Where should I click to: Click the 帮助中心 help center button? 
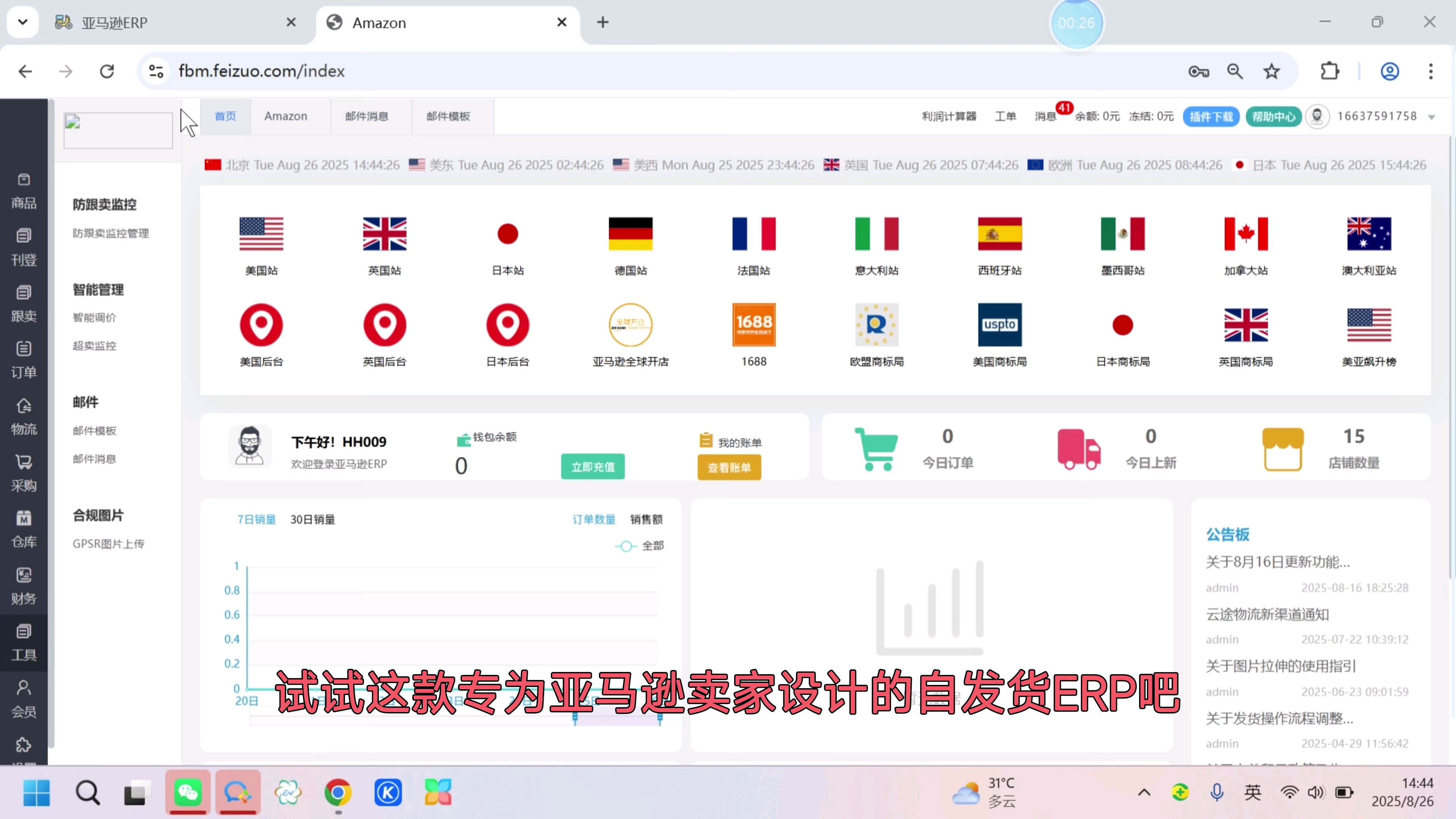click(x=1274, y=116)
